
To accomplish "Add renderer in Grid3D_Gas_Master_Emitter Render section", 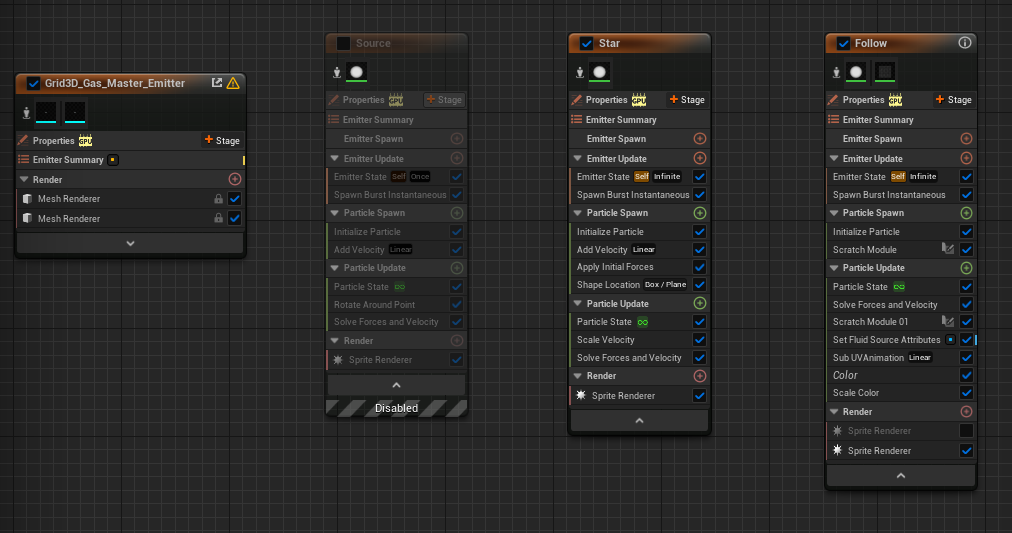I will [235, 179].
